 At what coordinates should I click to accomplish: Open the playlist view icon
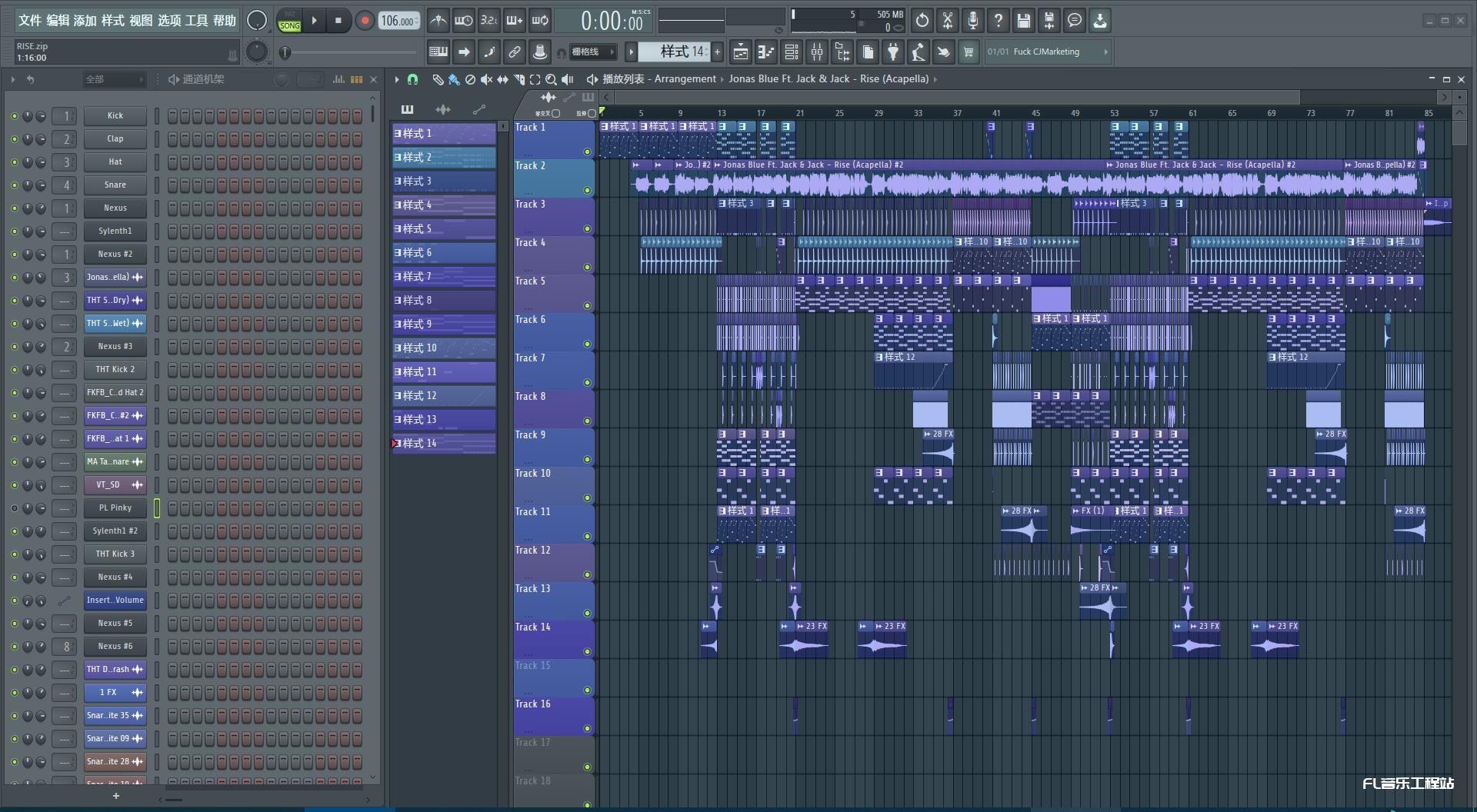pos(740,52)
